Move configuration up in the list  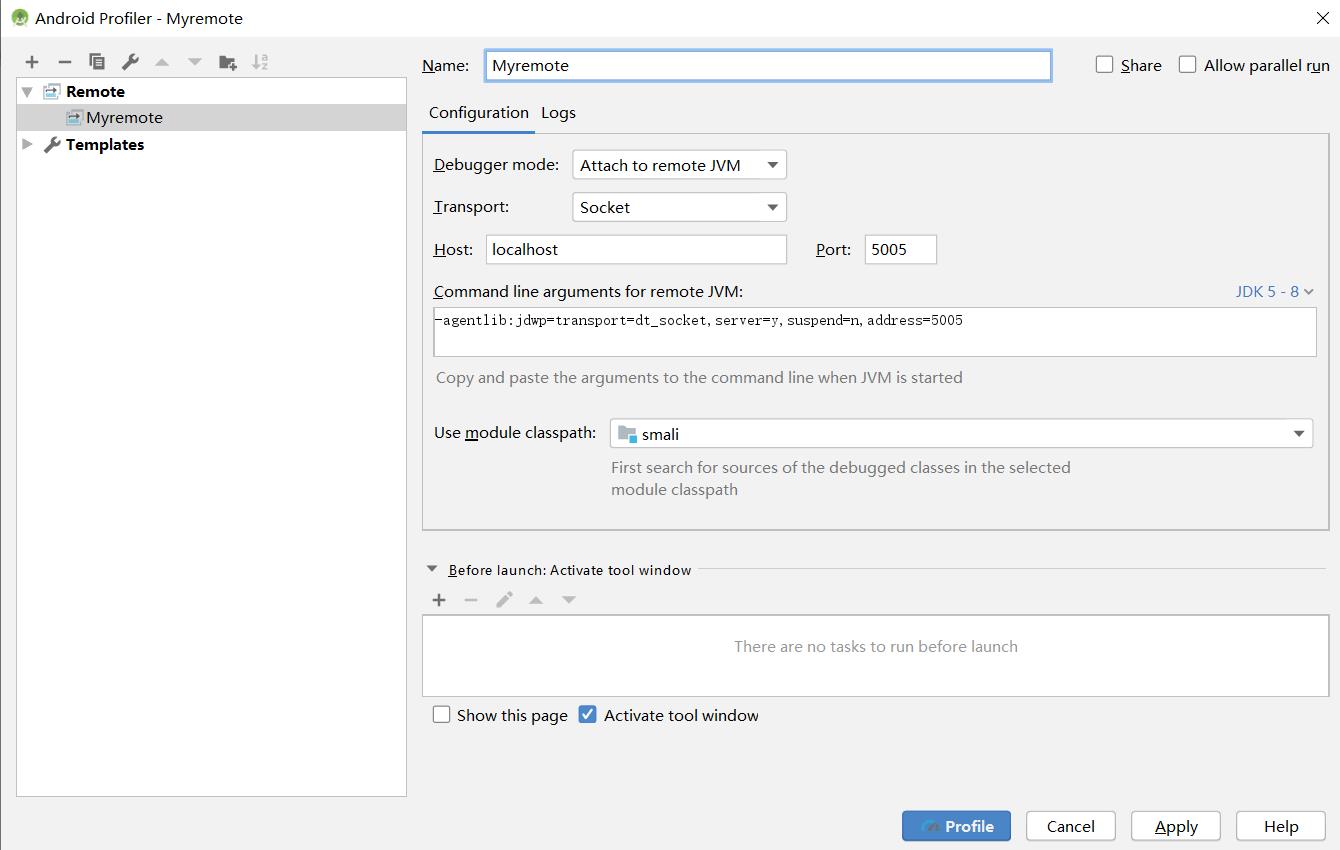(x=162, y=62)
